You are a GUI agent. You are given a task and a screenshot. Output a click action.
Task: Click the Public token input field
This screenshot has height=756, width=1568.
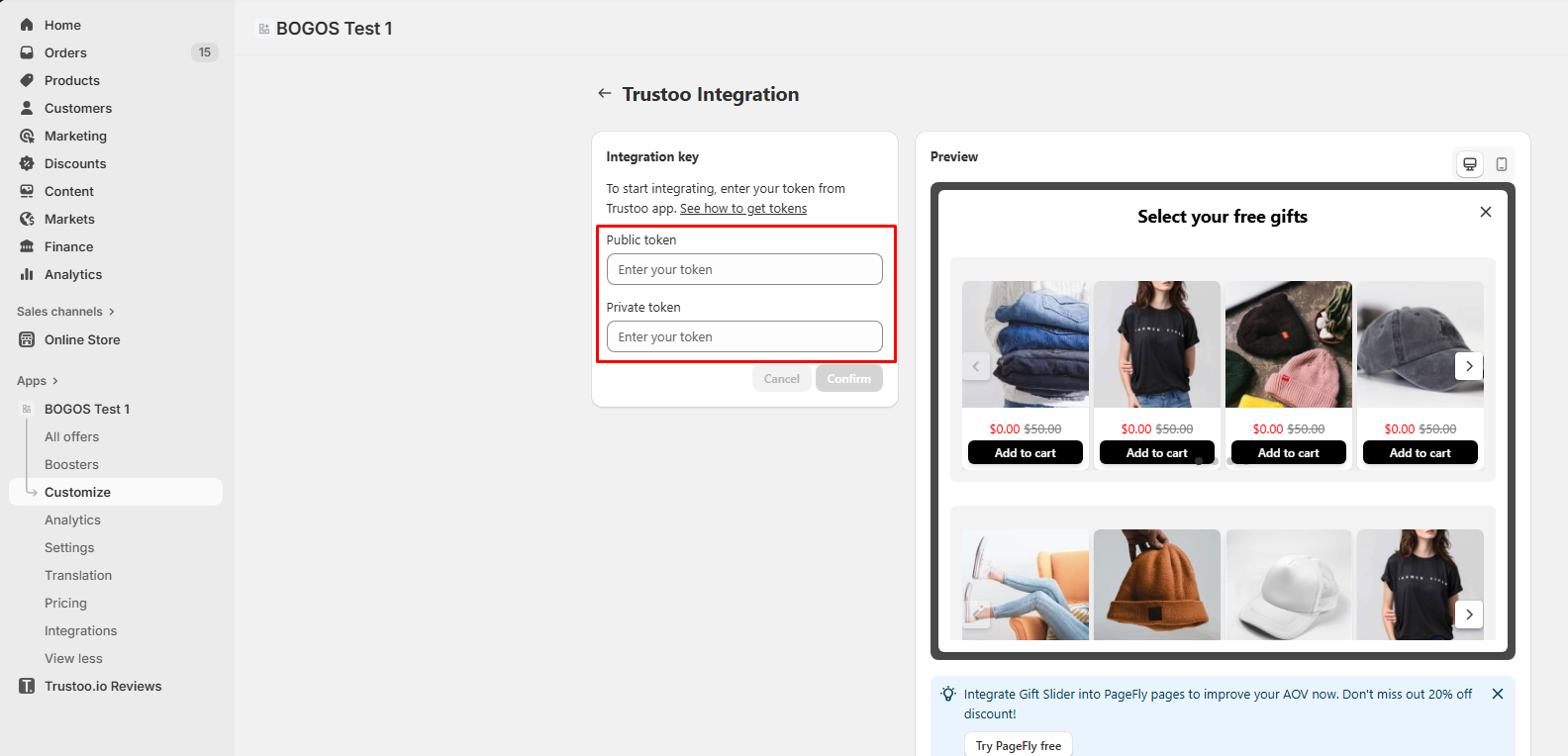pos(743,269)
